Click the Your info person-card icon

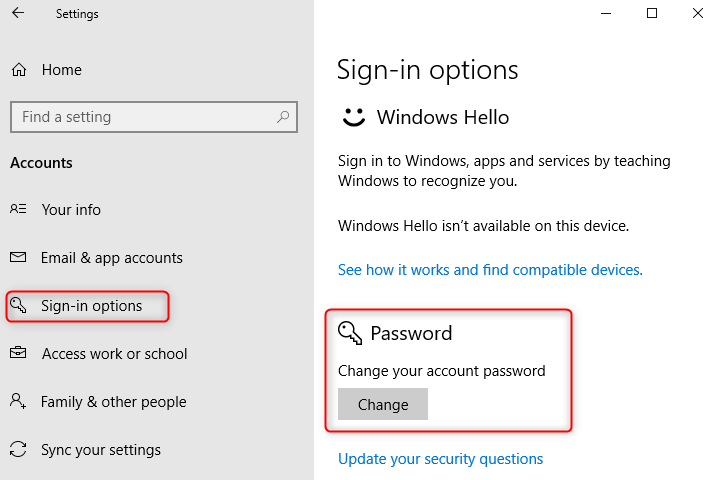18,210
